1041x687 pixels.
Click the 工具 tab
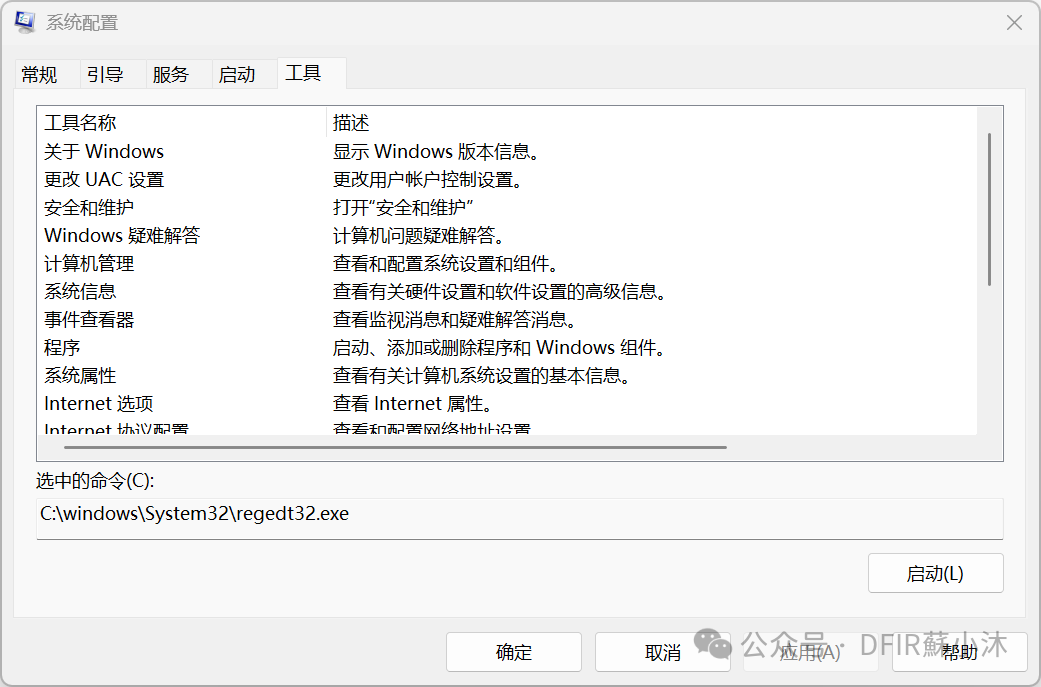coord(311,73)
